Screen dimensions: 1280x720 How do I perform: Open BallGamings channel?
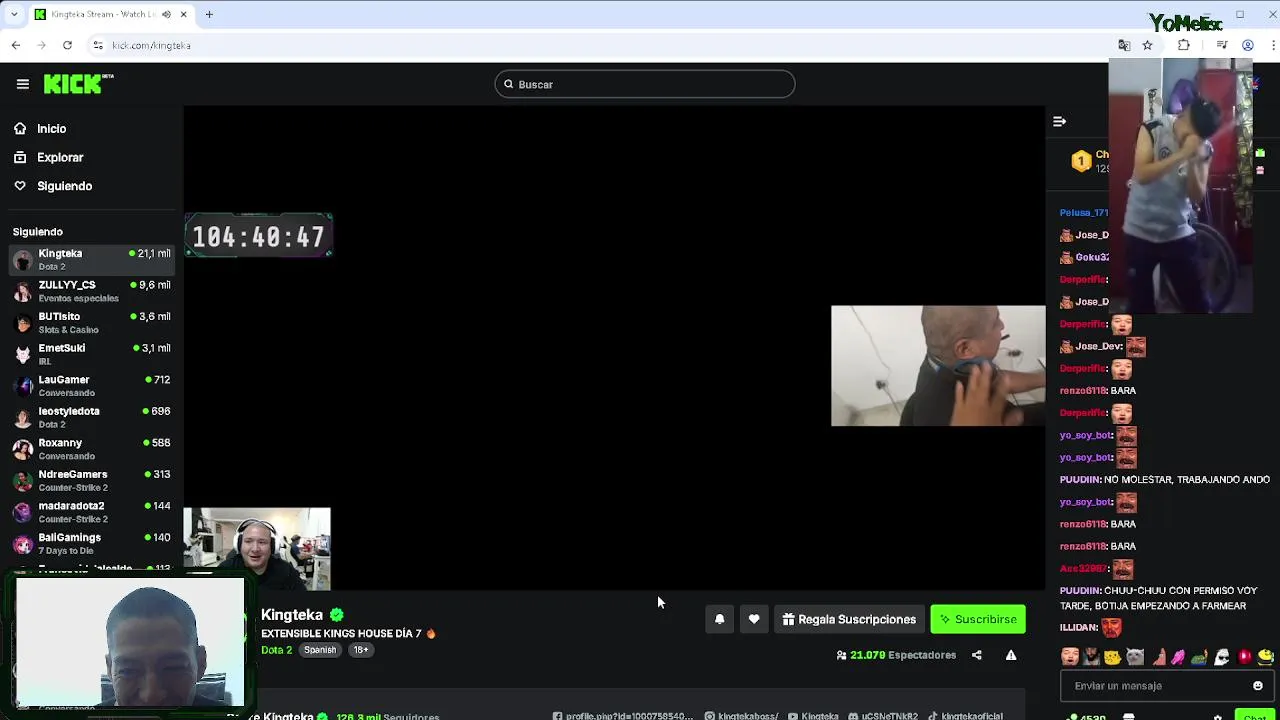click(x=92, y=543)
